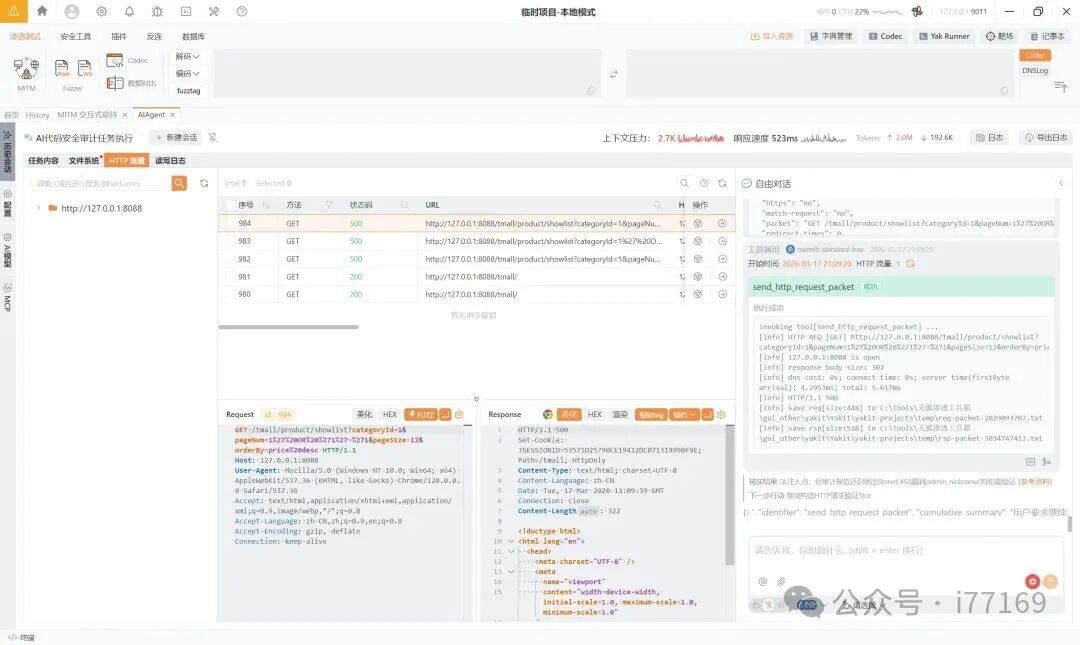Image resolution: width=1080 pixels, height=645 pixels.
Task: Click the notification bell icon
Action: pyautogui.click(x=129, y=11)
